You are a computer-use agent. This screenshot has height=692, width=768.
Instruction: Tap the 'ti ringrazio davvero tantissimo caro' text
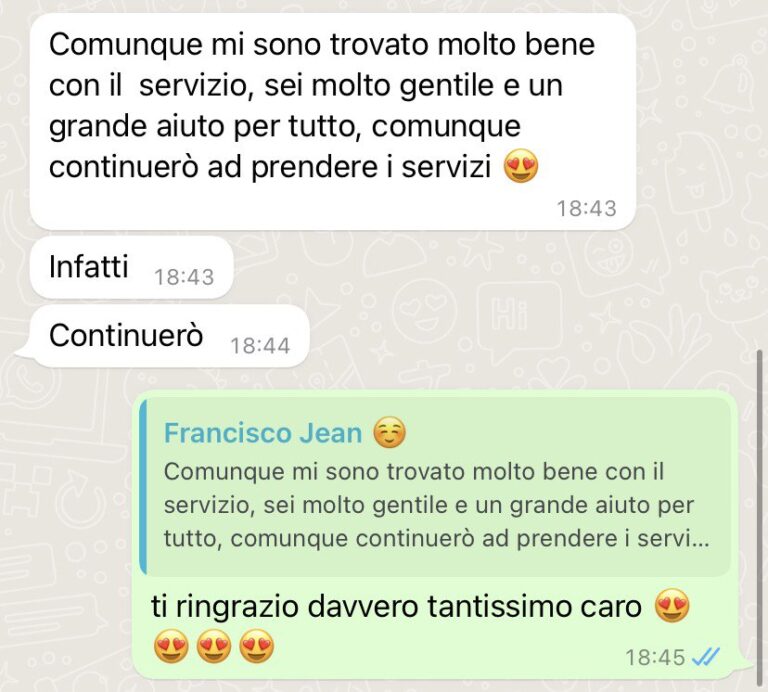click(x=396, y=606)
